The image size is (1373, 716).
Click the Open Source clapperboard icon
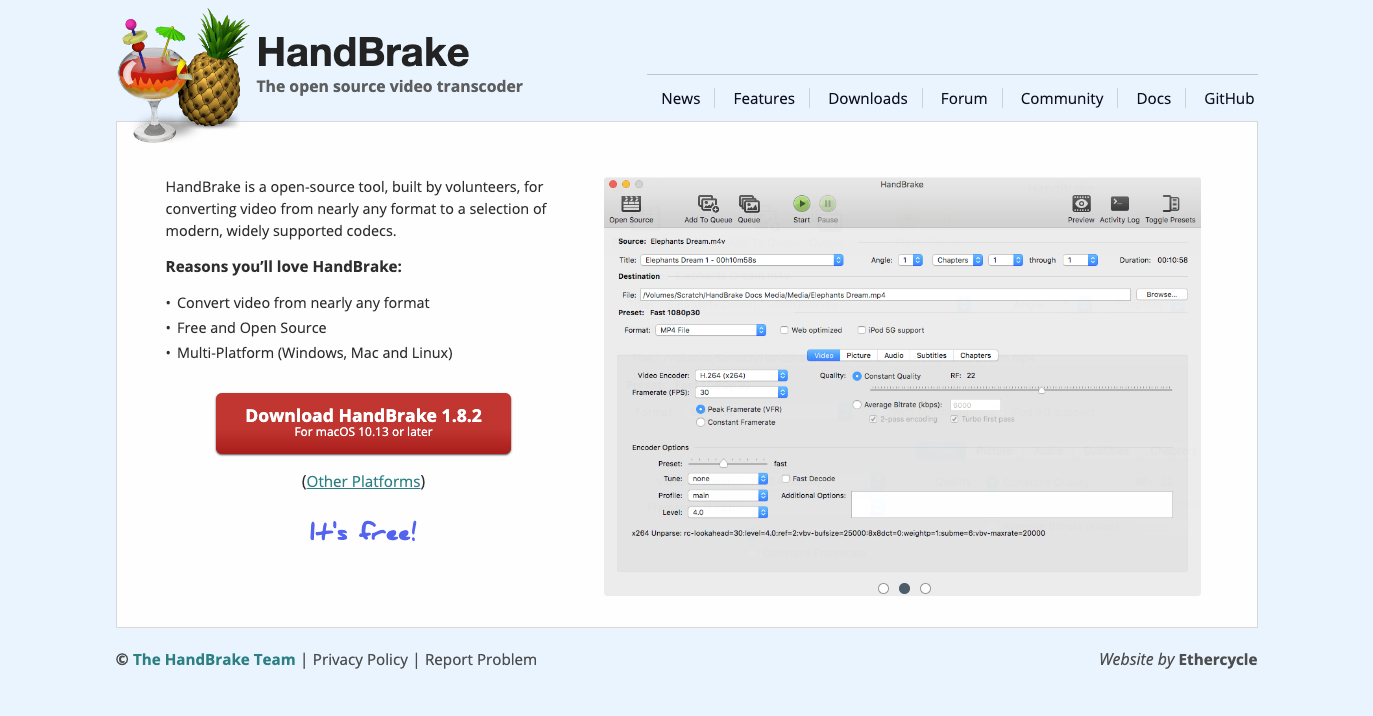point(631,204)
